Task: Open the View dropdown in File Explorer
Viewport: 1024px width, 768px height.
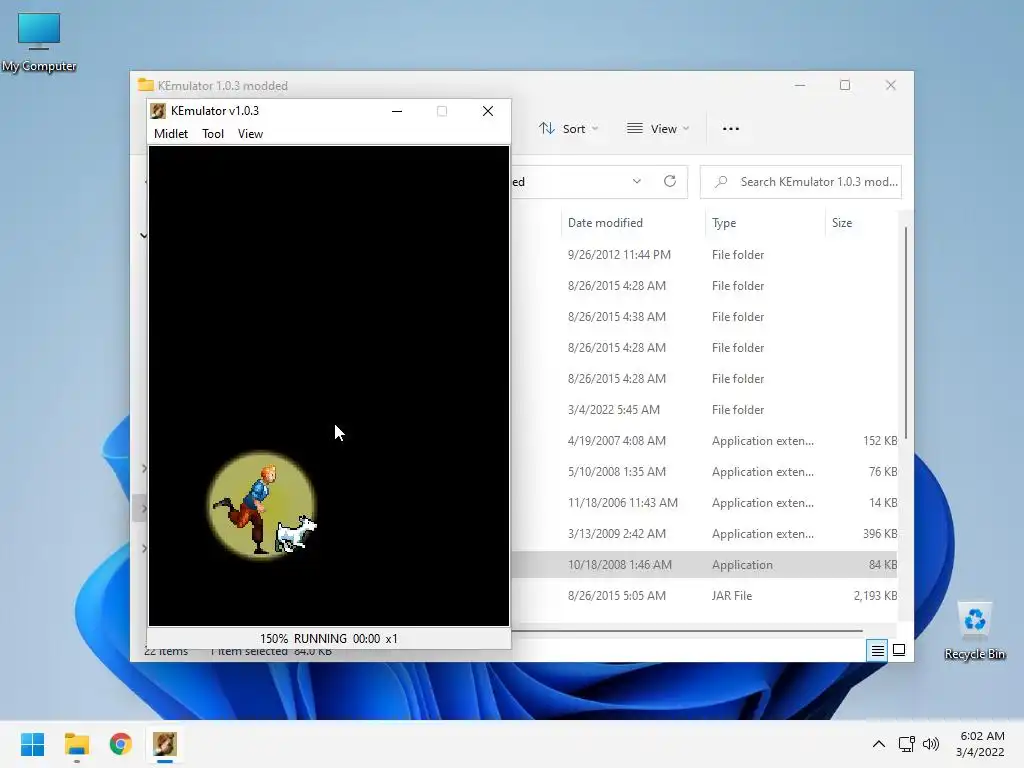Action: point(658,129)
